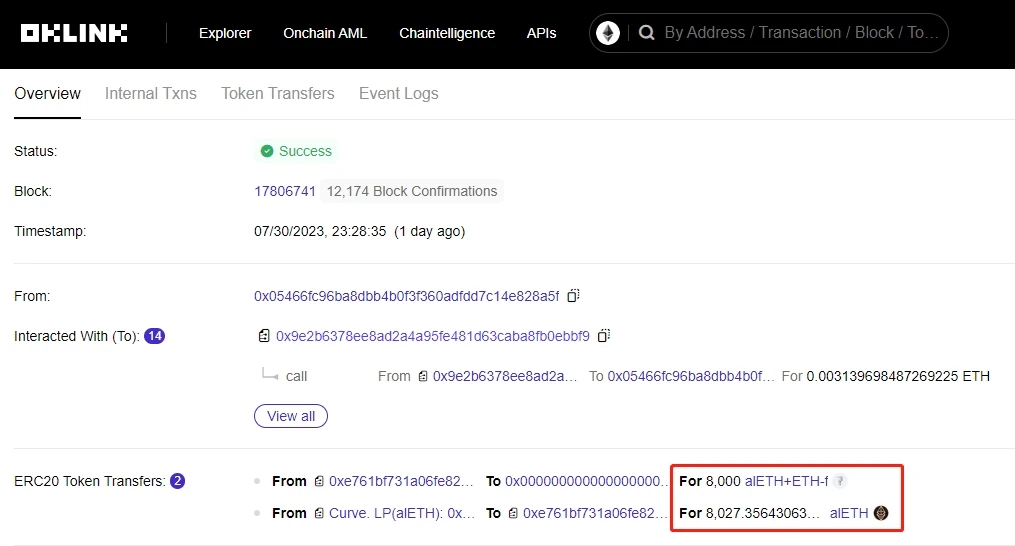Open the Curve. LP(alETH) address link
This screenshot has height=546, width=1015.
[402, 513]
